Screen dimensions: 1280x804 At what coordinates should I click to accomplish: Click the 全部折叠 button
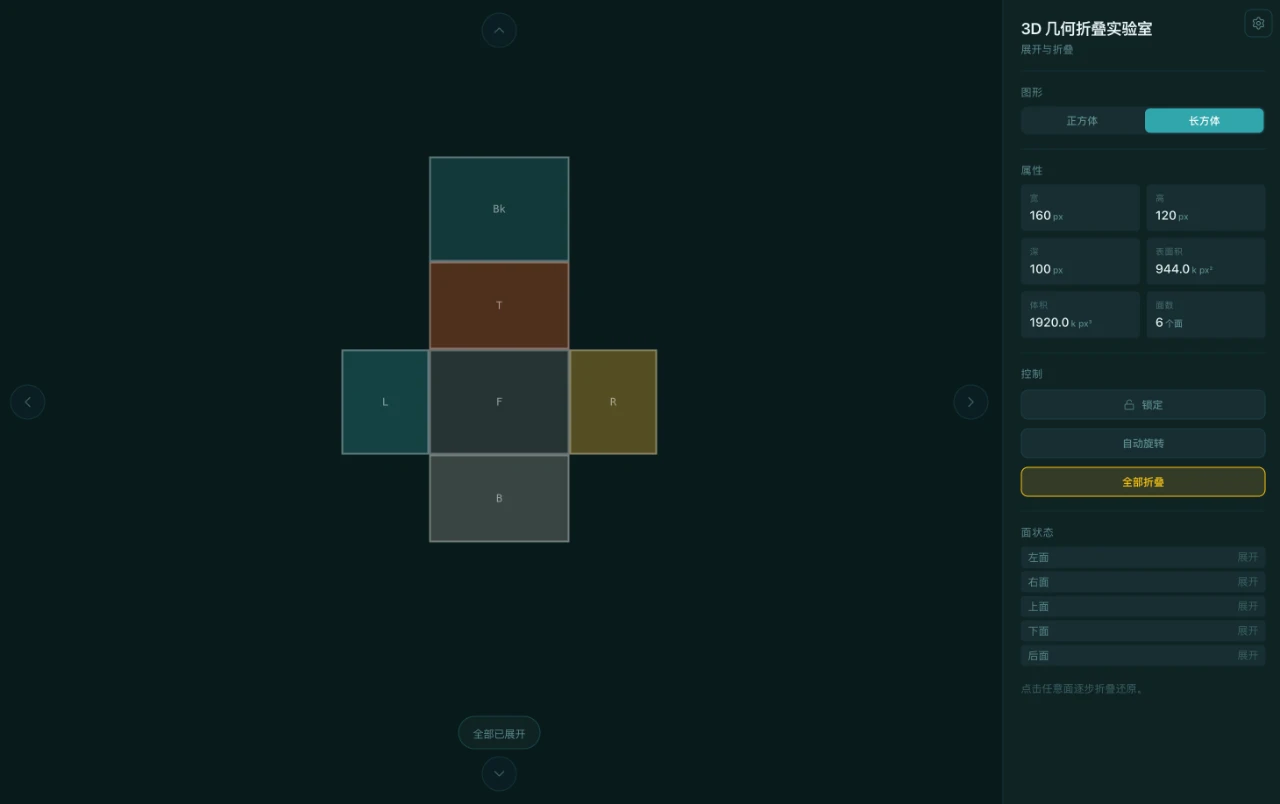click(1143, 482)
